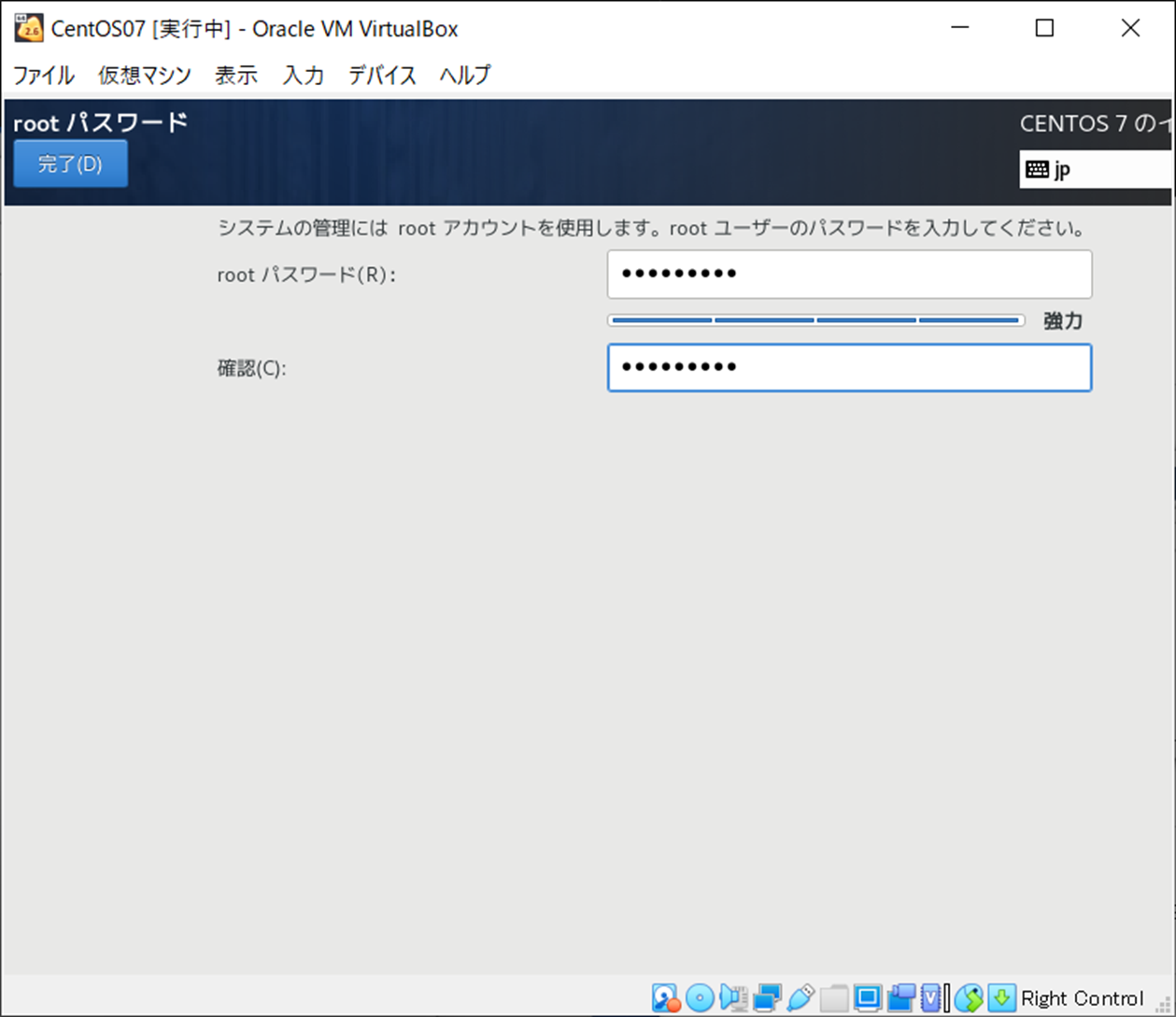Click the display monitor icon in status bar
This screenshot has width=1176, height=1017.
[x=868, y=998]
